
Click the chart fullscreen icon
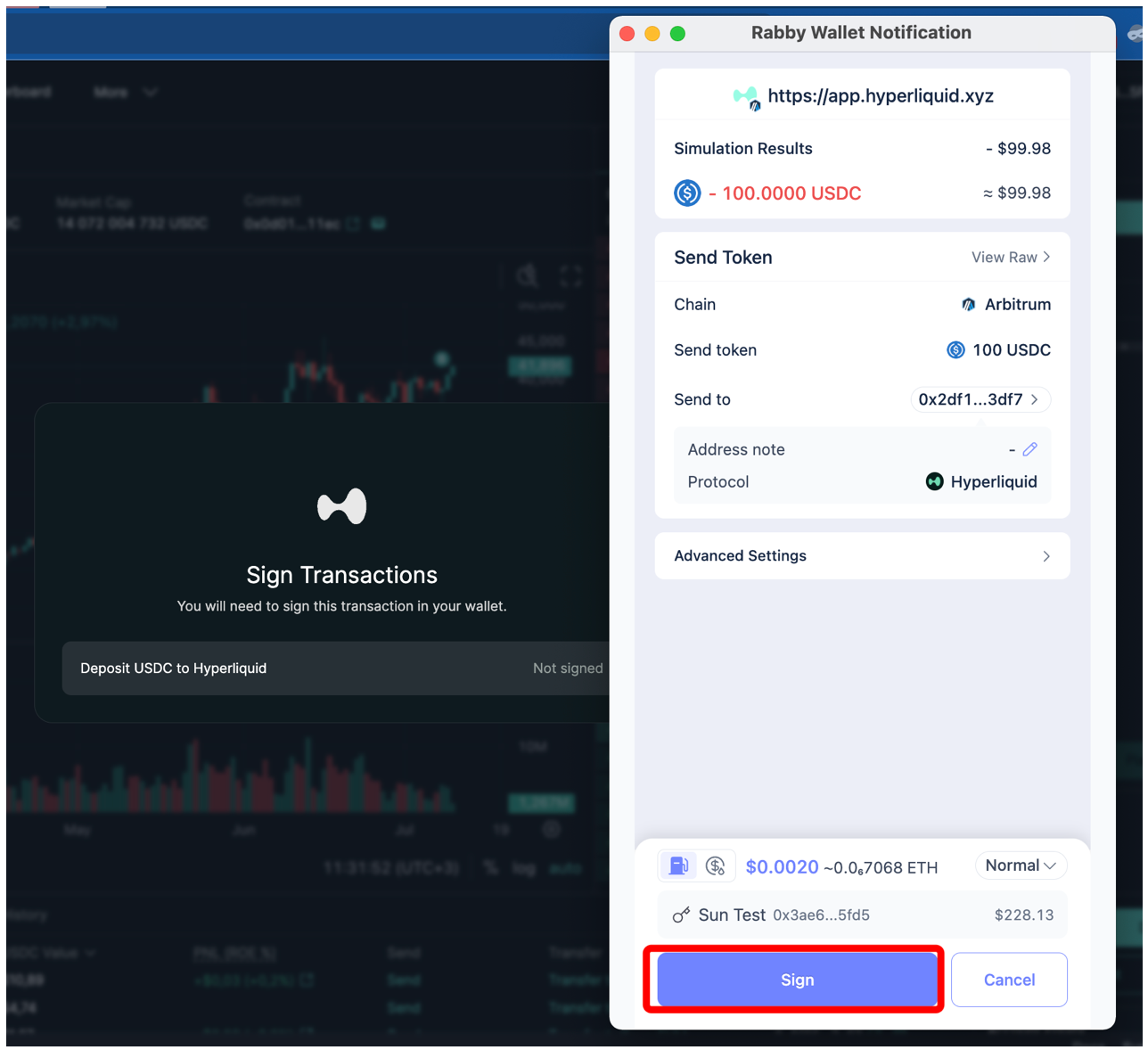tap(571, 276)
